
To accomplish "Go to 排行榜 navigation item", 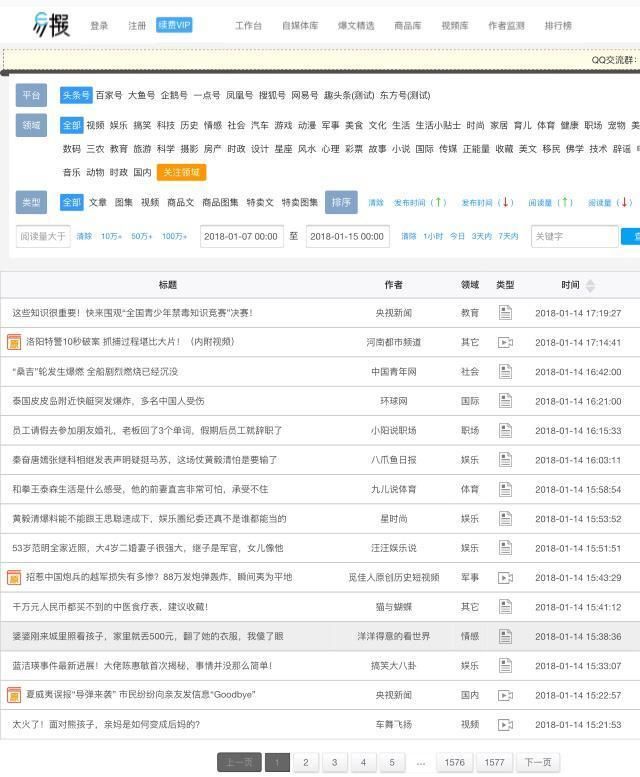I will pos(558,25).
